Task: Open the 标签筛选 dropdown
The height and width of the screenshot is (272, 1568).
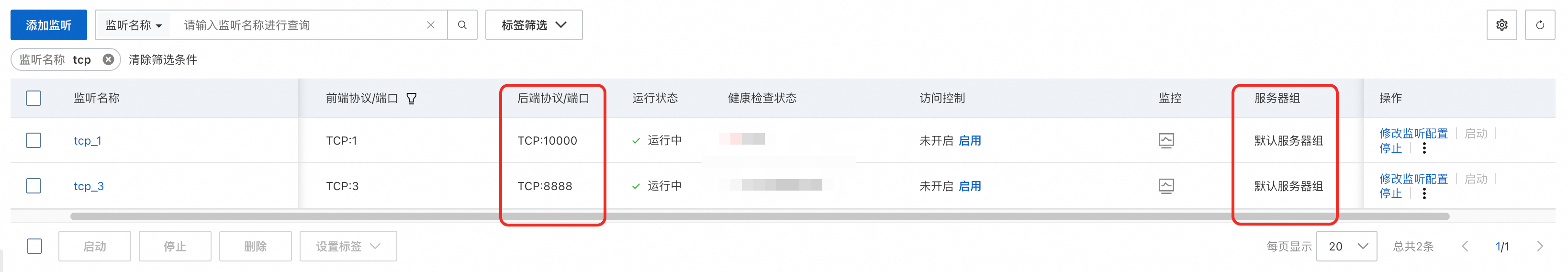Action: pos(534,25)
